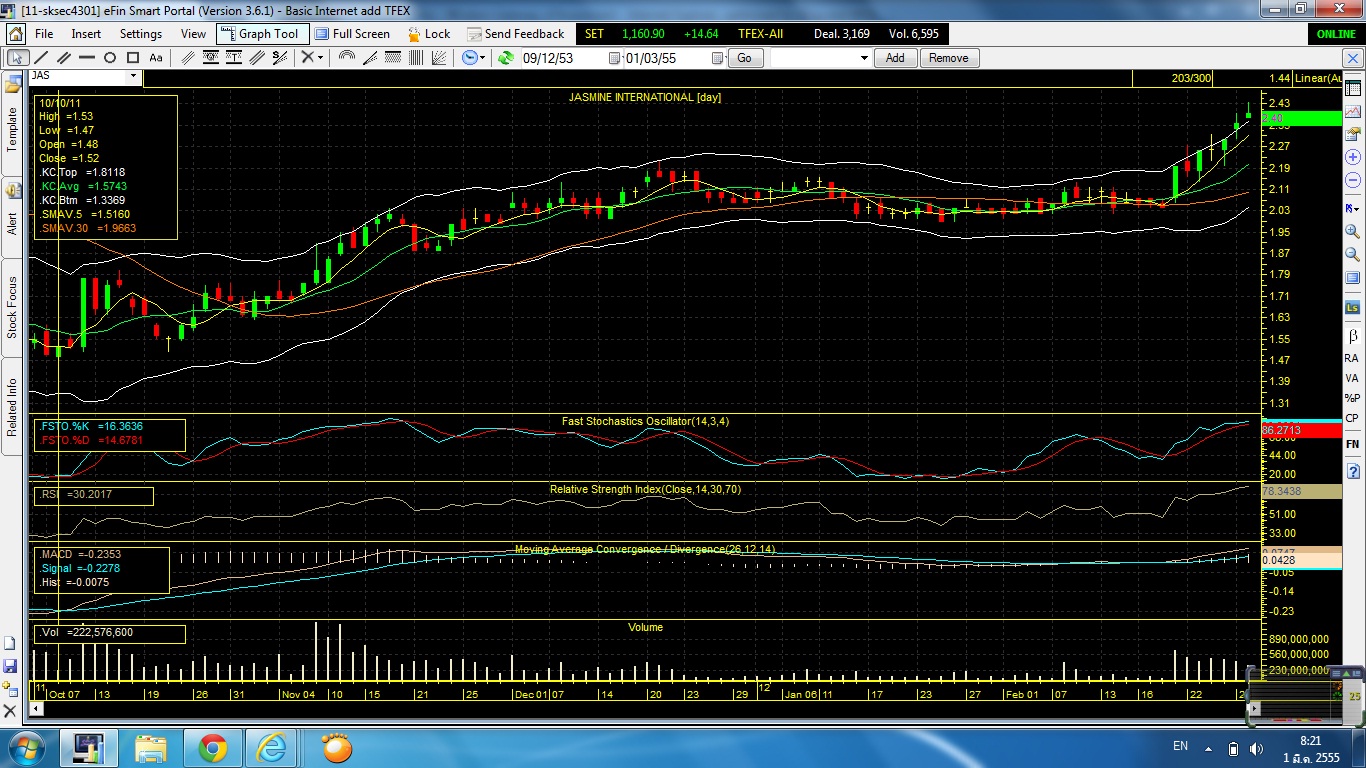This screenshot has width=1366, height=768.
Task: Open the View menu
Action: point(193,33)
